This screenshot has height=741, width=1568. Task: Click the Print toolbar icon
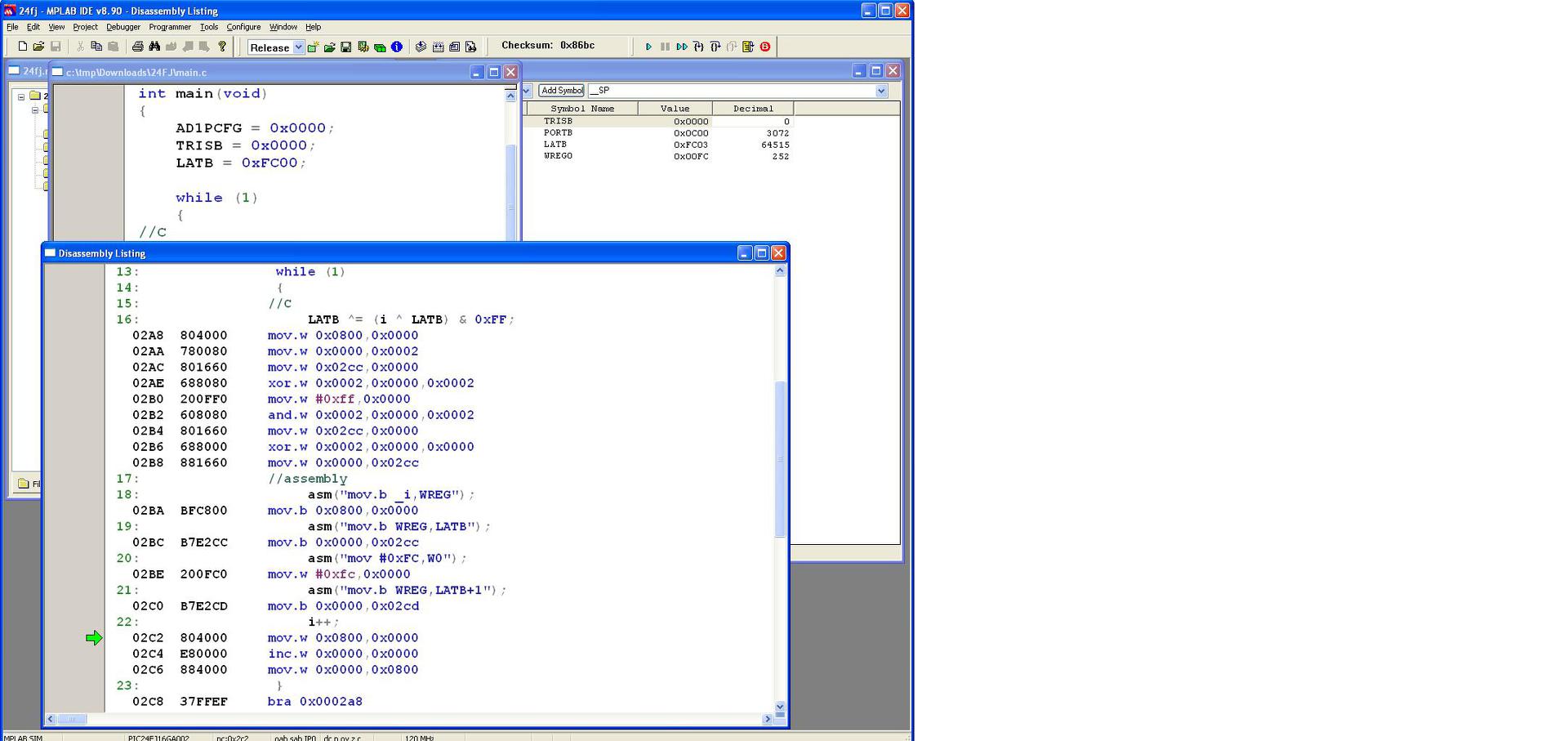[137, 47]
